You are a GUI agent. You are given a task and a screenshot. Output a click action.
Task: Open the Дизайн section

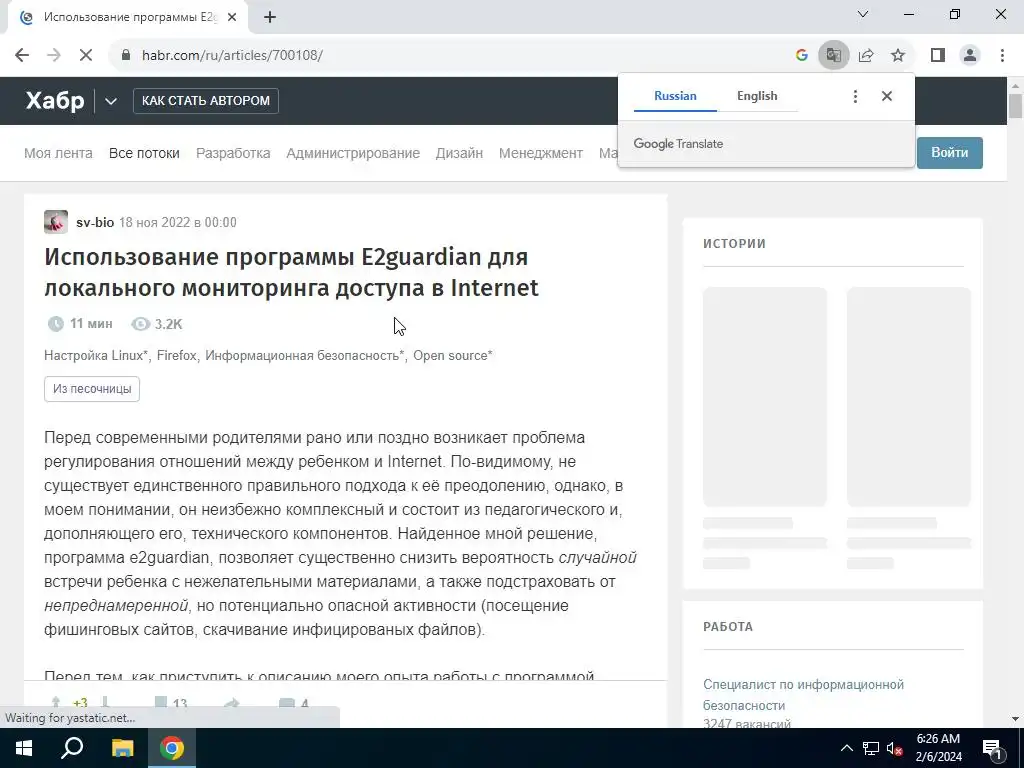(459, 153)
